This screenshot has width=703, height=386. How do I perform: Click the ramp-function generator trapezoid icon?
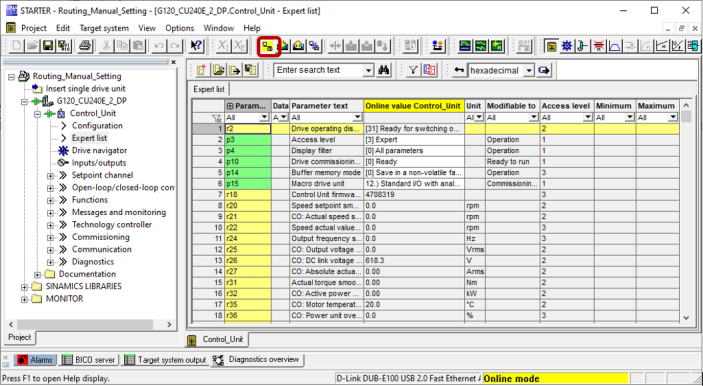pyautogui.click(x=614, y=45)
